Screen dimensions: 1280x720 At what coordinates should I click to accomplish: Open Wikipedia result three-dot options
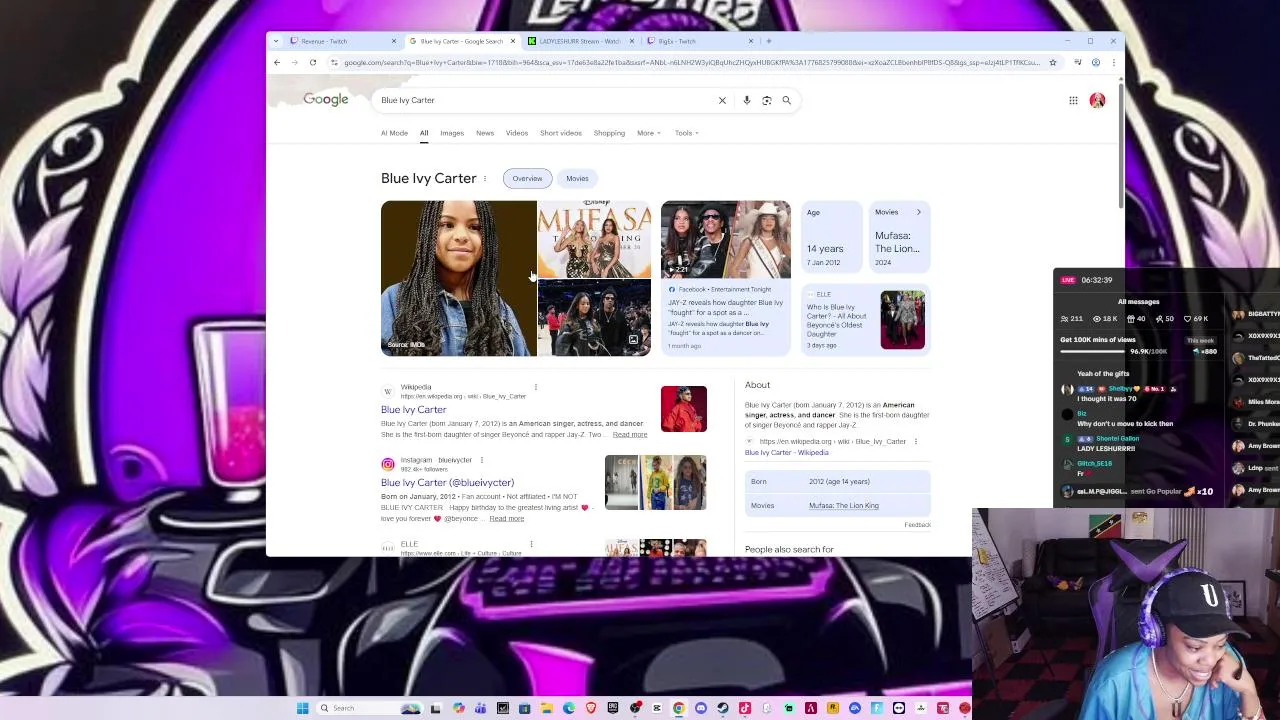(535, 387)
